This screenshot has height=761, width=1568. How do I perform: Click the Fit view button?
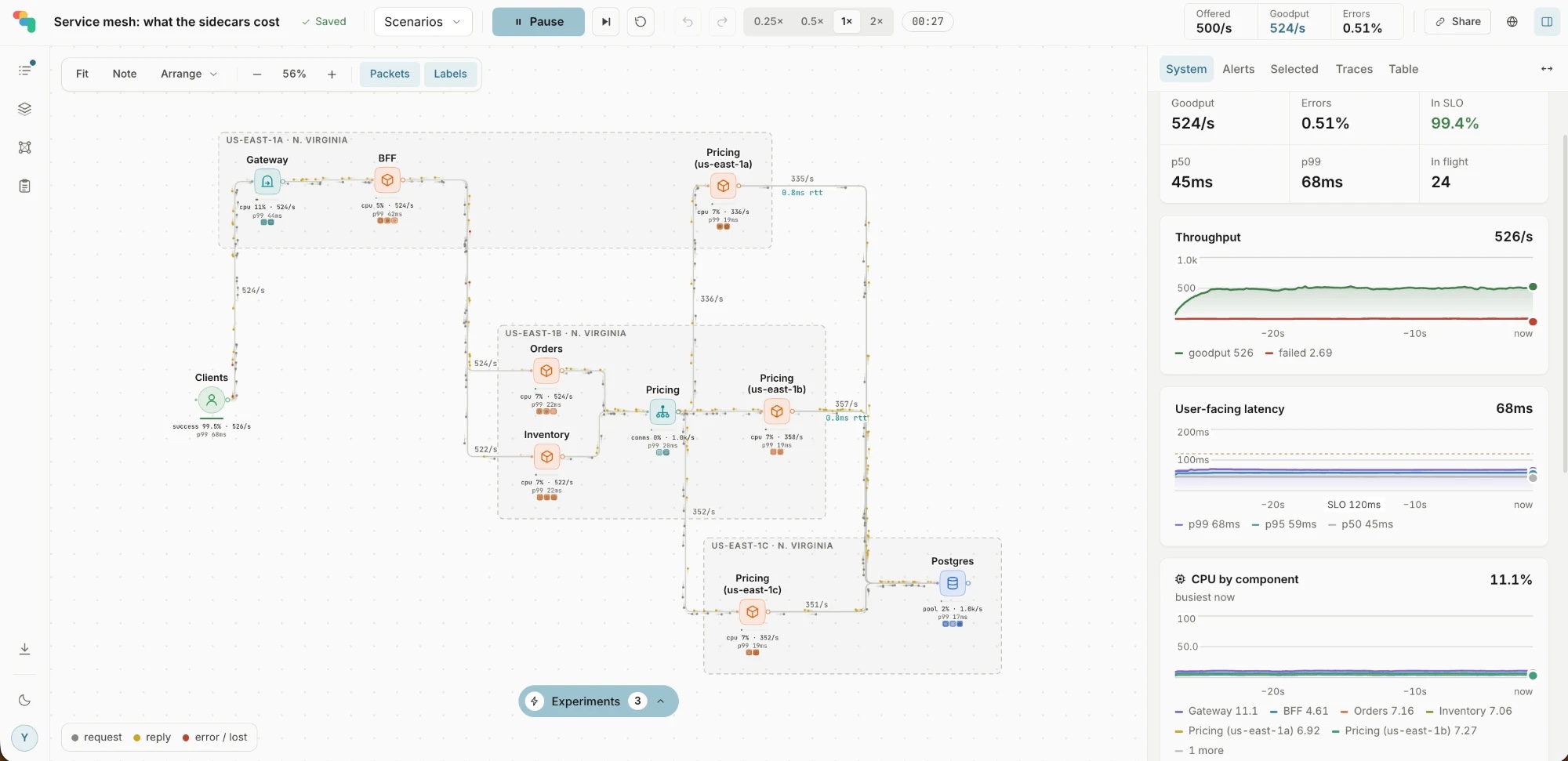coord(82,74)
